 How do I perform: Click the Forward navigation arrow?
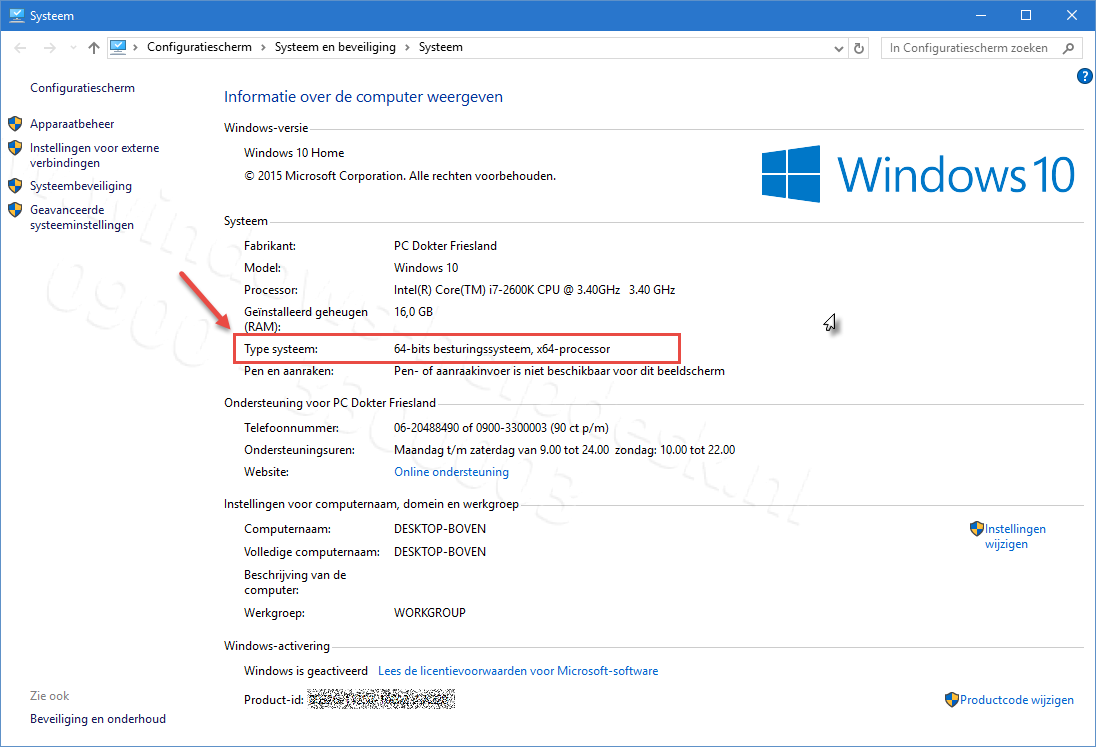[x=50, y=48]
